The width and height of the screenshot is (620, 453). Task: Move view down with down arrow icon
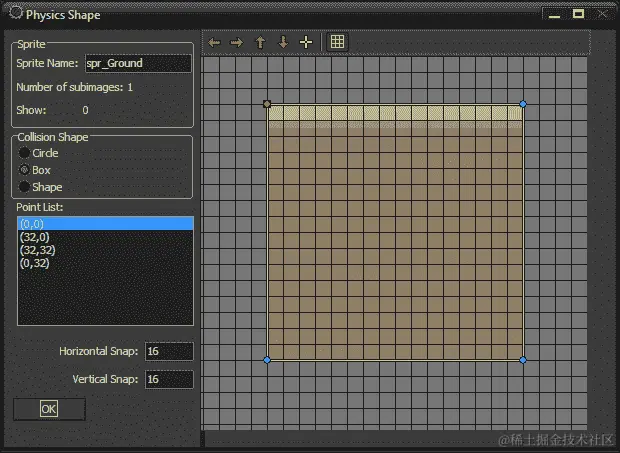pos(283,42)
